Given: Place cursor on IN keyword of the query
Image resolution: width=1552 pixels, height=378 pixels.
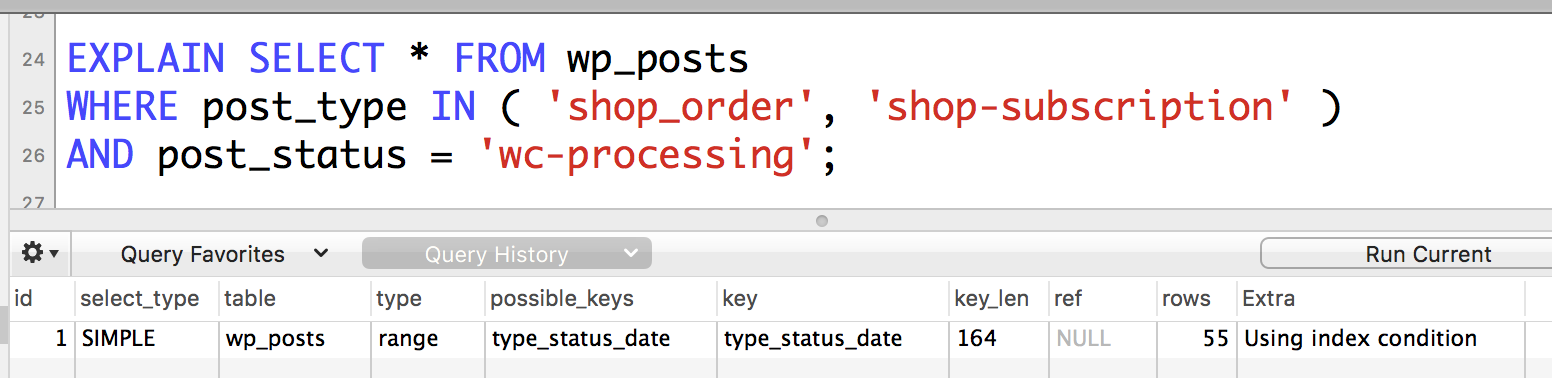Looking at the screenshot, I should 454,107.
